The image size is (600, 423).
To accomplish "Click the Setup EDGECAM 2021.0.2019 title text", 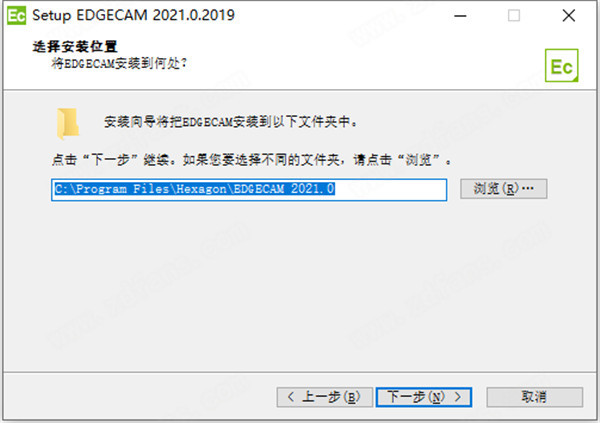I will [133, 15].
